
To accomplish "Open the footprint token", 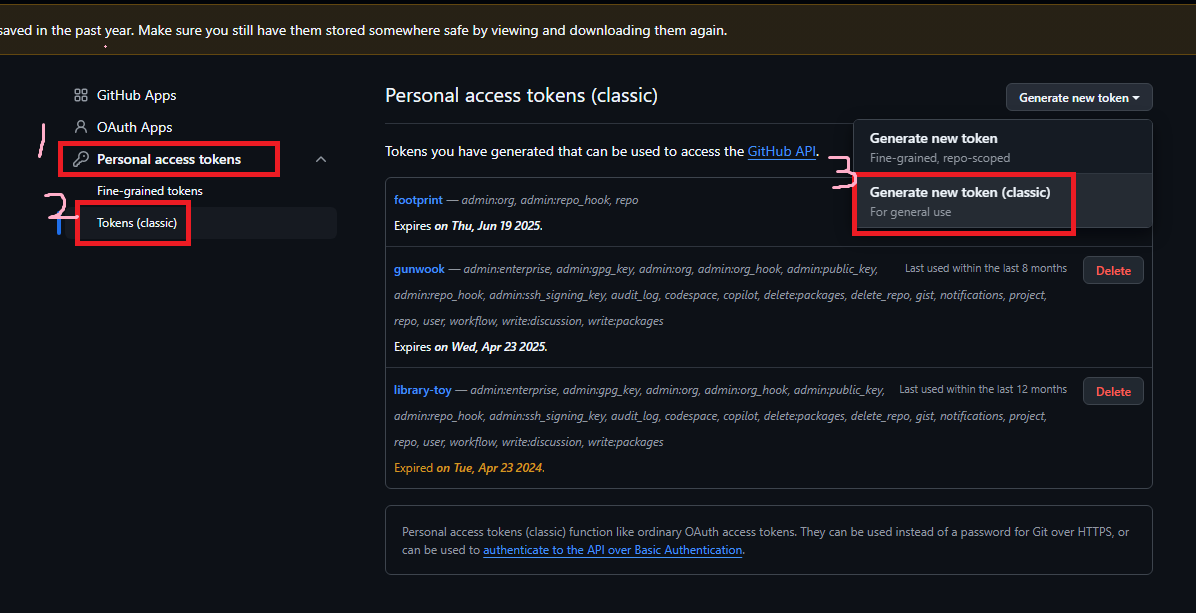I will (x=418, y=200).
